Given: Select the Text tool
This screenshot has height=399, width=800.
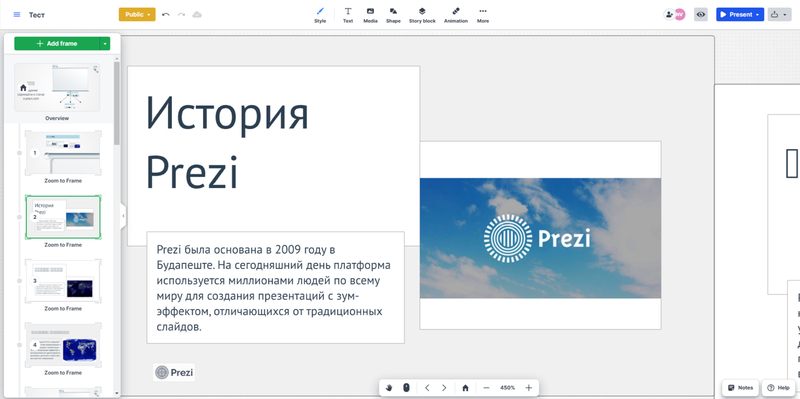Looking at the screenshot, I should (x=348, y=15).
